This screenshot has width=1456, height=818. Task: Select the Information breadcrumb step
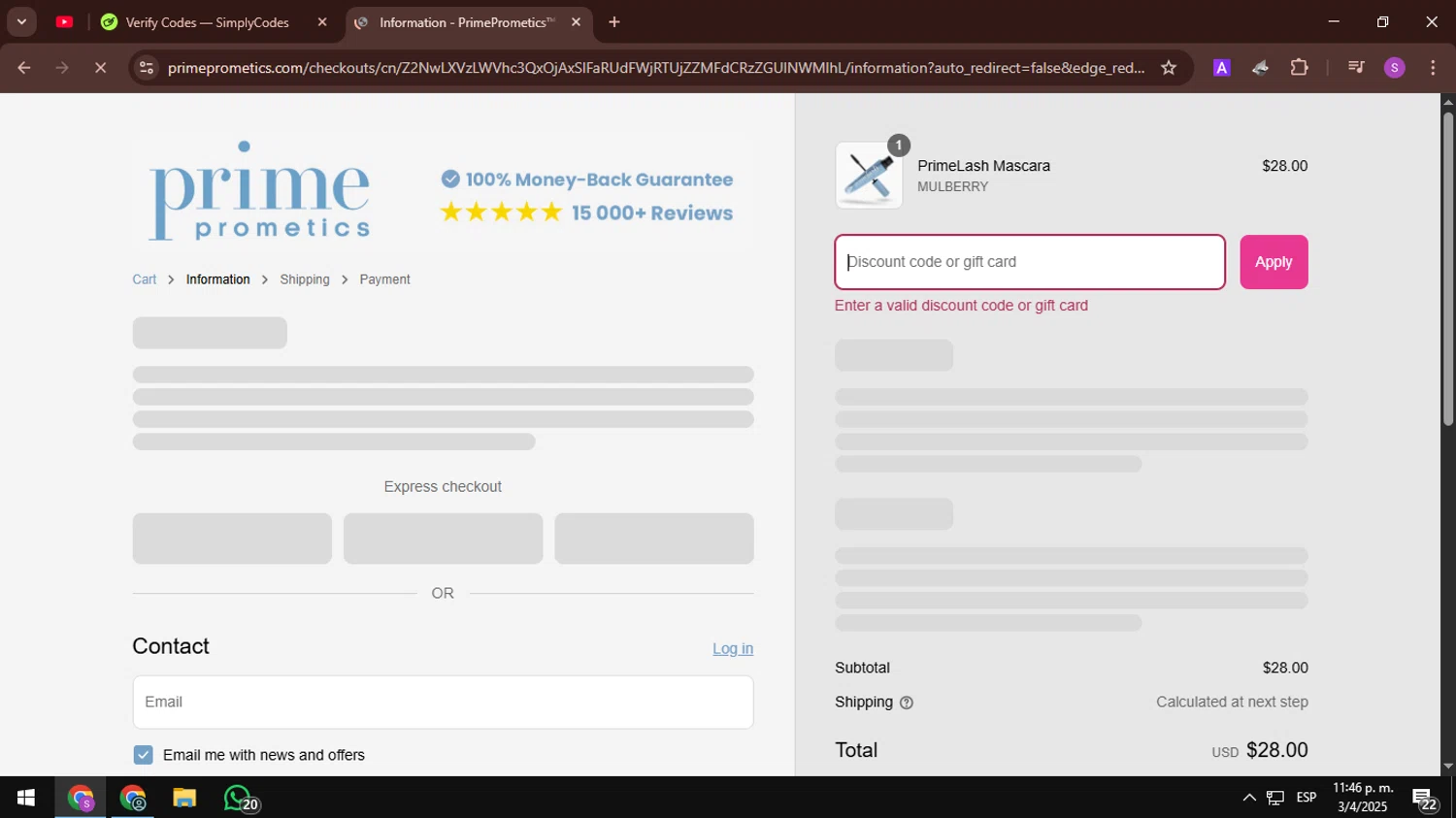pyautogui.click(x=217, y=279)
